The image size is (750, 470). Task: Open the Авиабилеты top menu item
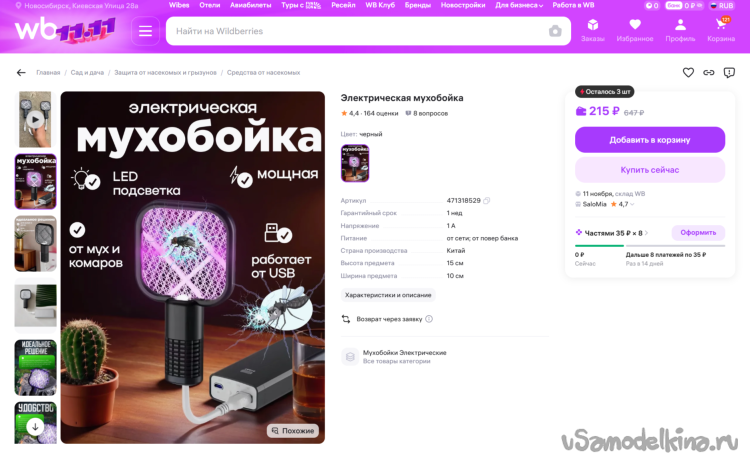(250, 5)
